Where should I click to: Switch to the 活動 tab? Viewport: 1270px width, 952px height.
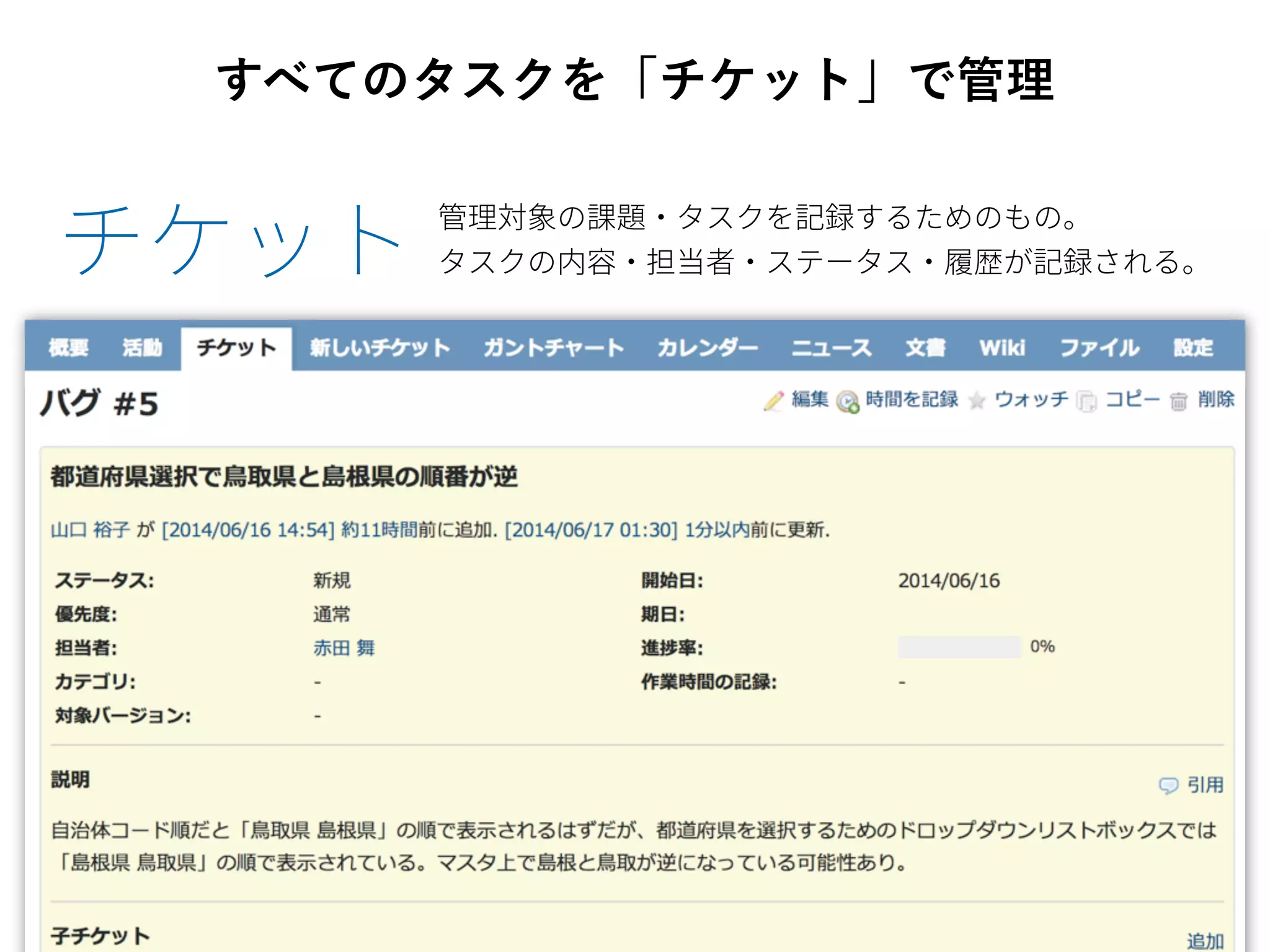point(142,348)
